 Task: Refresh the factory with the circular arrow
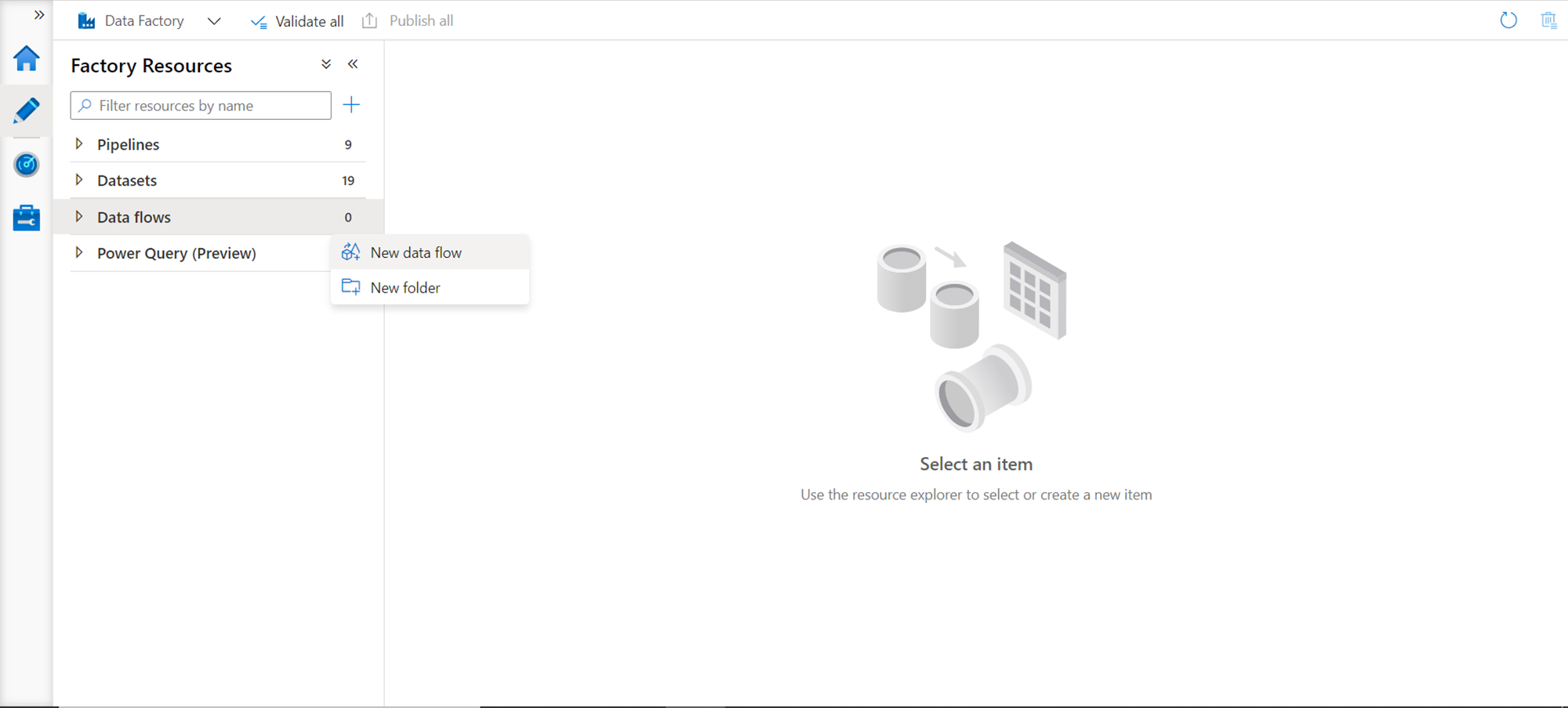1508,20
